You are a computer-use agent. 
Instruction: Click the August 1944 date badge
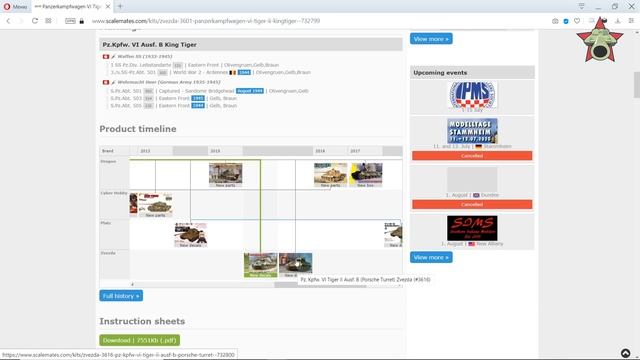[x=250, y=91]
